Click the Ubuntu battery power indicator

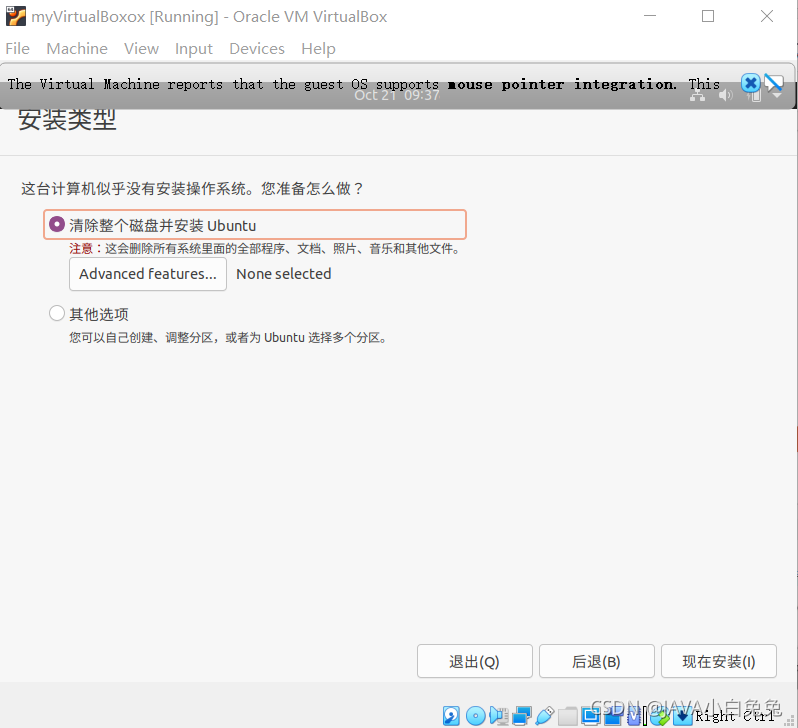point(754,95)
